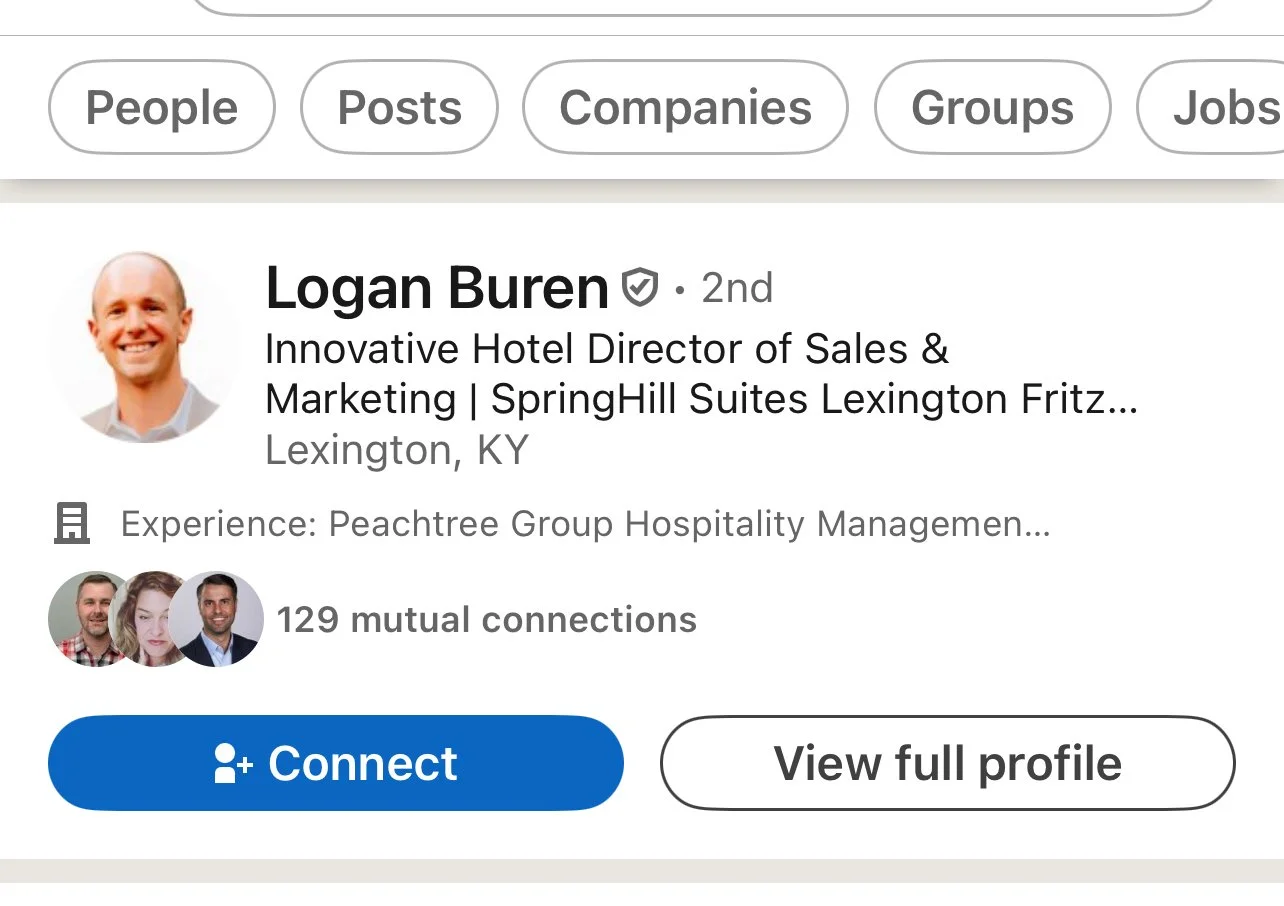Tap the middle mutual connection avatar
Image resolution: width=1284 pixels, height=906 pixels.
pyautogui.click(x=148, y=620)
